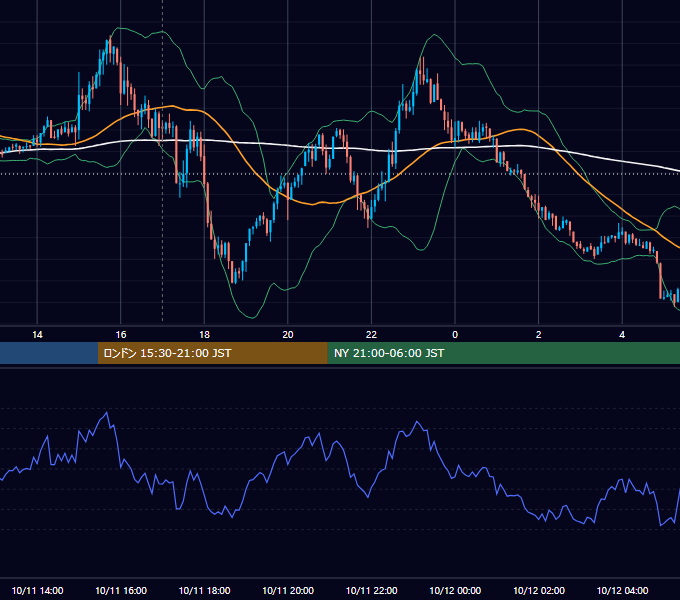Click the 10/11 20:00 date label
The width and height of the screenshot is (680, 600).
pyautogui.click(x=288, y=590)
